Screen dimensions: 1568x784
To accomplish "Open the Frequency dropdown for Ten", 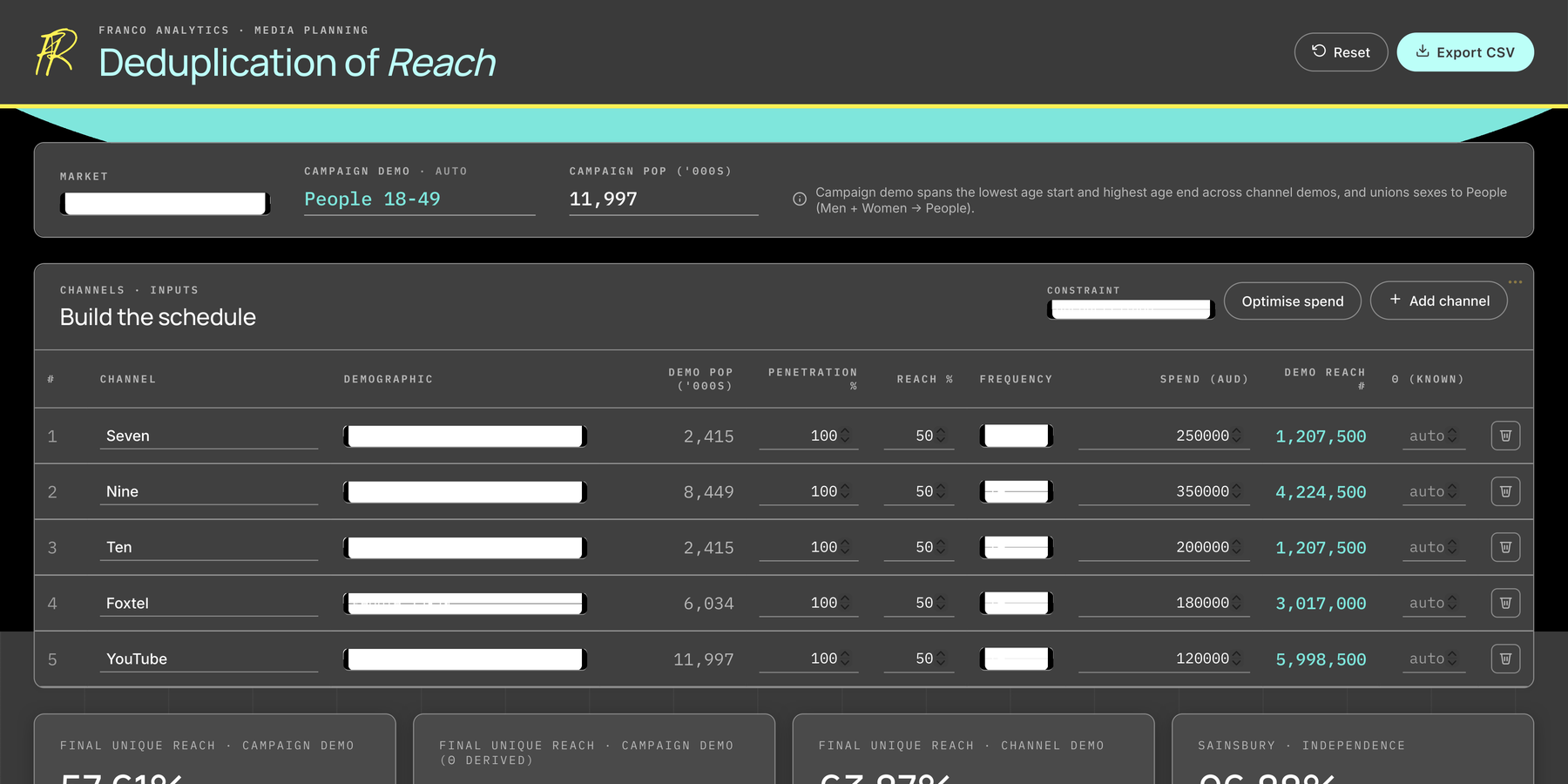I will tap(1017, 547).
